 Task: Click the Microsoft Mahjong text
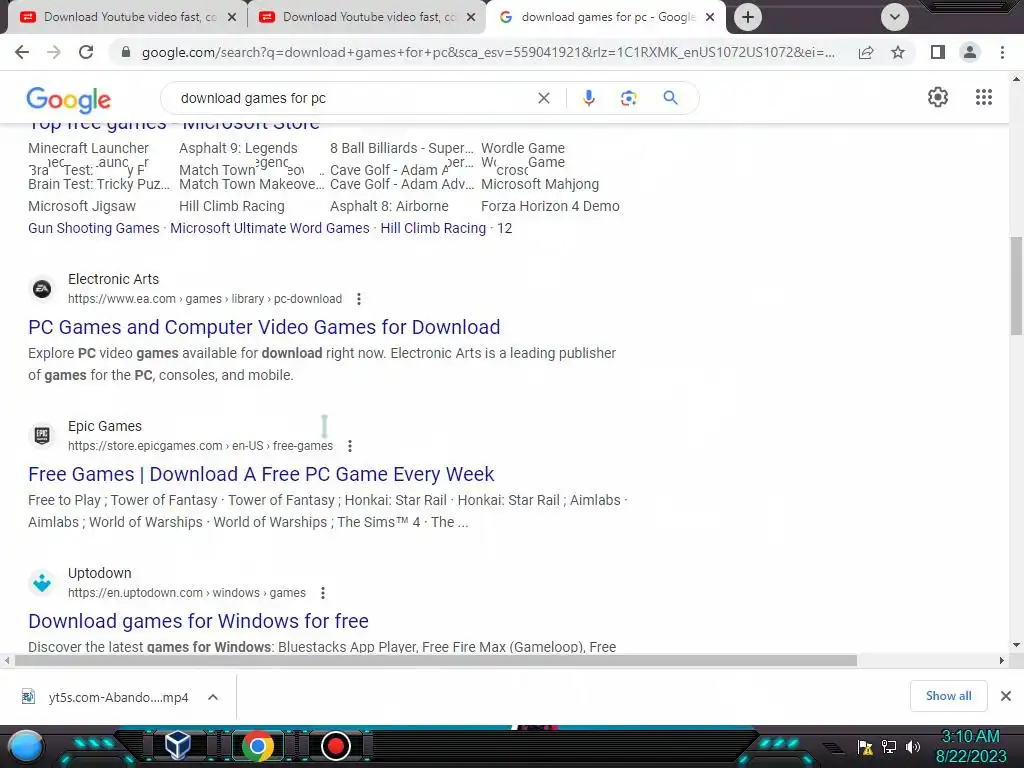[x=540, y=185]
